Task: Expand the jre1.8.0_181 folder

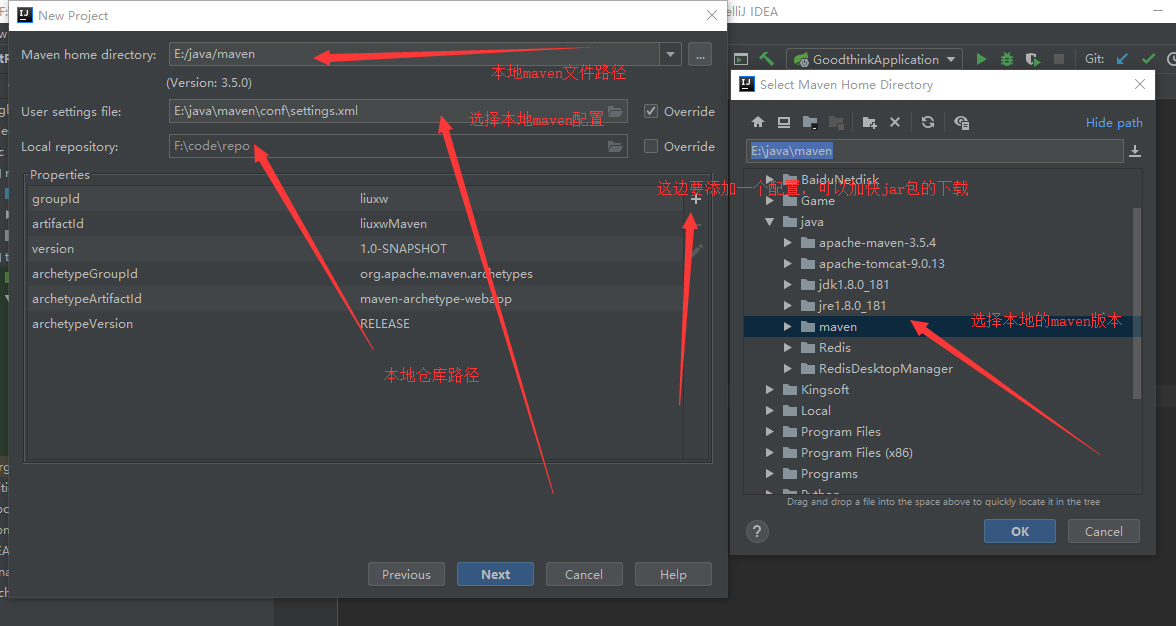Action: pyautogui.click(x=788, y=306)
